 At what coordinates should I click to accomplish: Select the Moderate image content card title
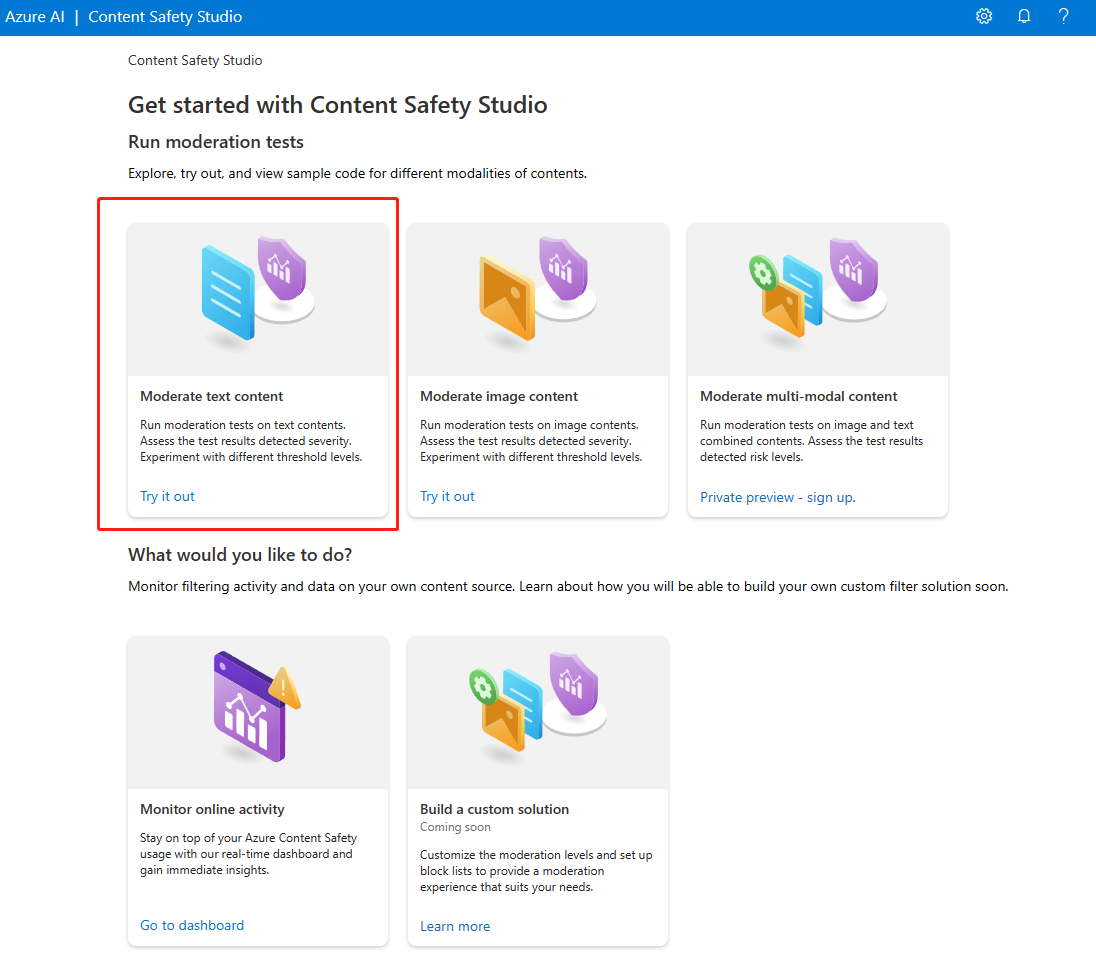[x=499, y=396]
